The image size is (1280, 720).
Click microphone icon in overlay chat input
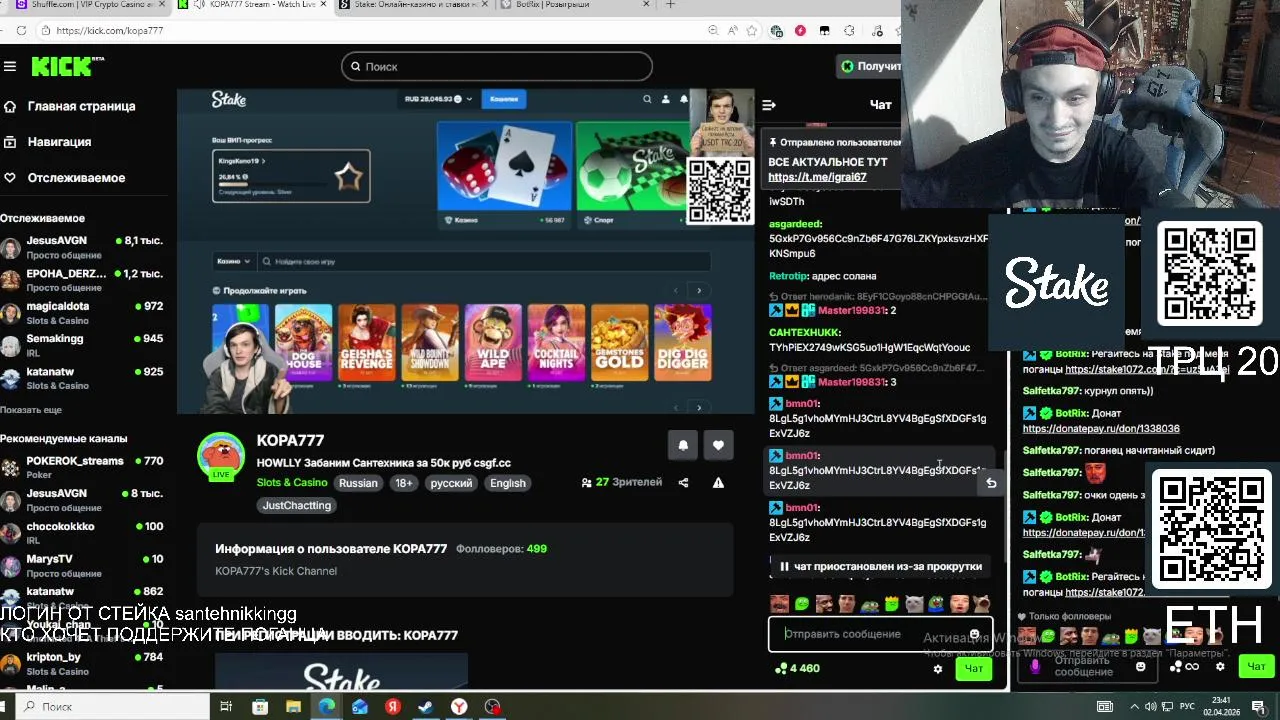tap(1035, 667)
